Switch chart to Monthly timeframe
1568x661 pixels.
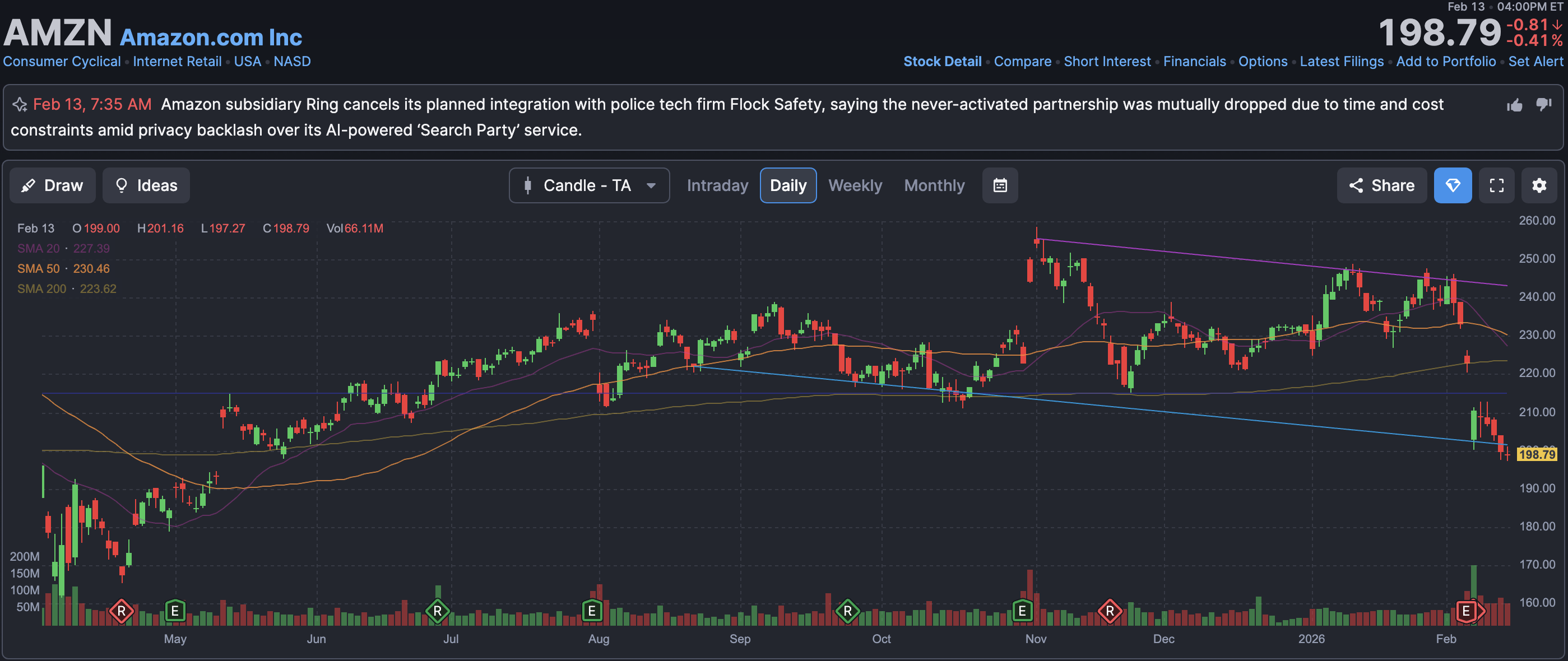click(x=934, y=185)
